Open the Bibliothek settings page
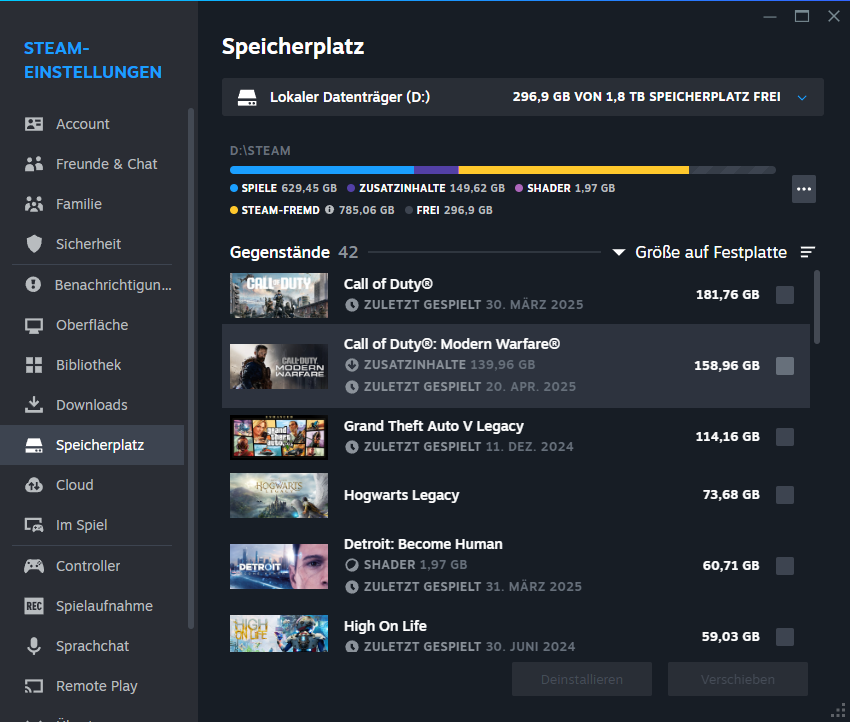This screenshot has width=850, height=722. pyautogui.click(x=92, y=365)
